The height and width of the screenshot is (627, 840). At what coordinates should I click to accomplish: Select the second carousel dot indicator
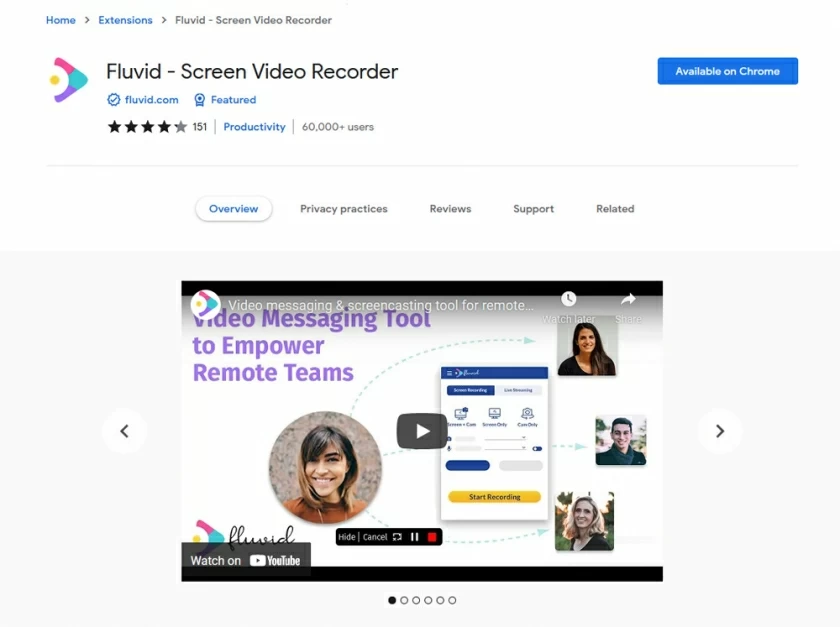tap(404, 600)
